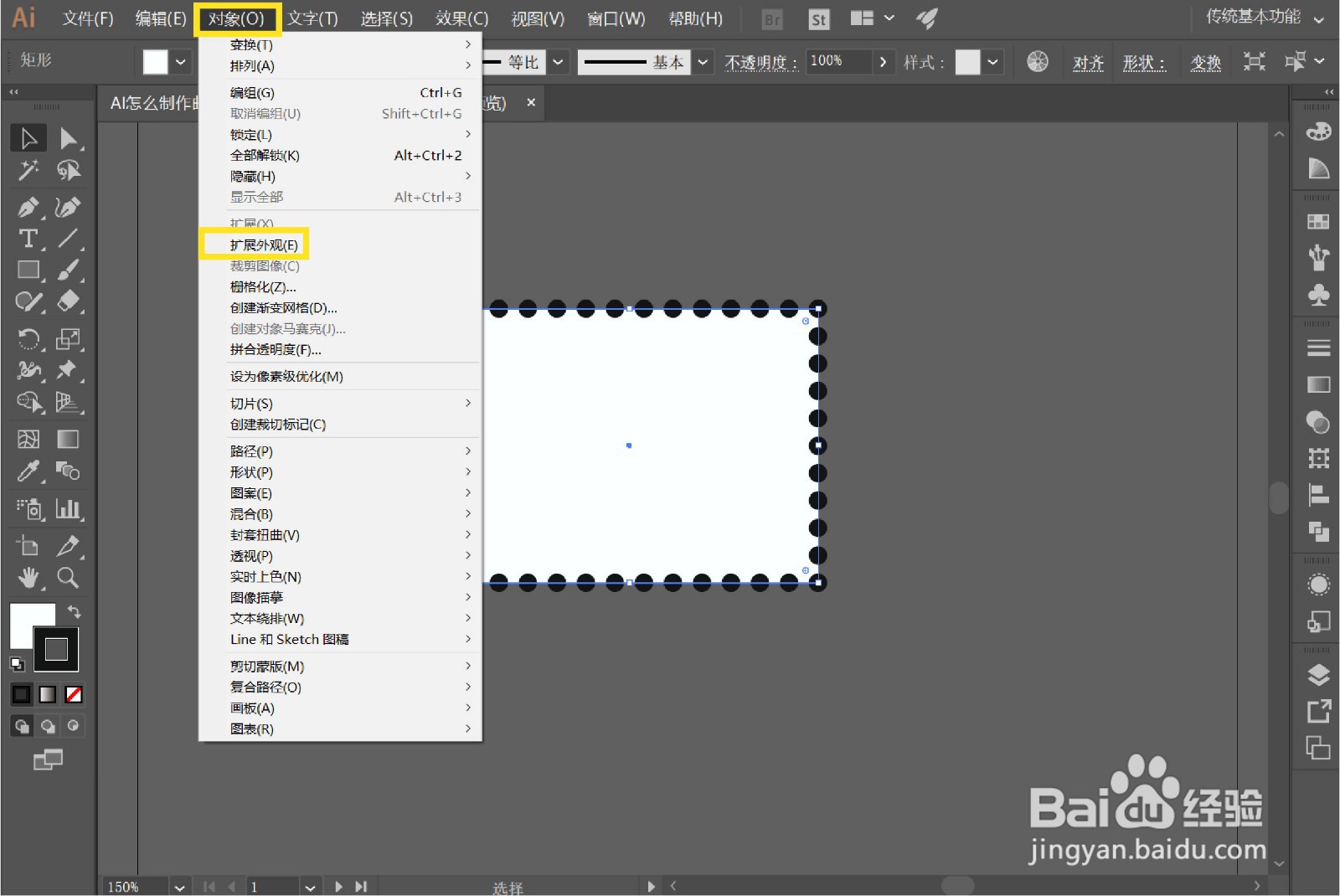Select the Hand tool

(x=28, y=578)
